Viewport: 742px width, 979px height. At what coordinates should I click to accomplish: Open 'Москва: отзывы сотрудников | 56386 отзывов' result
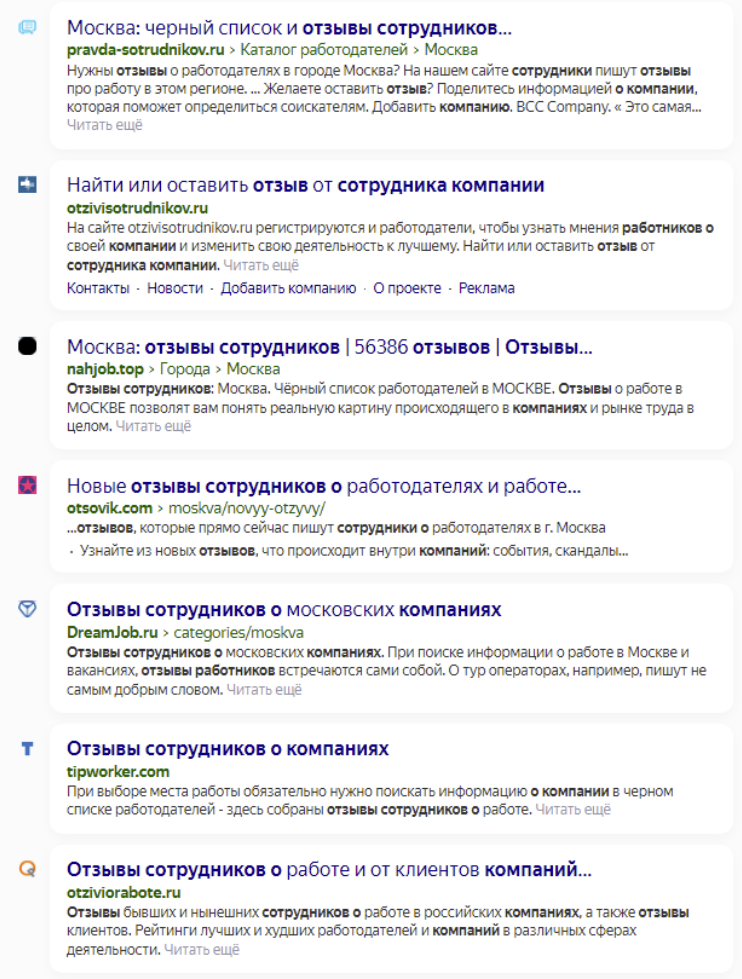pos(329,347)
